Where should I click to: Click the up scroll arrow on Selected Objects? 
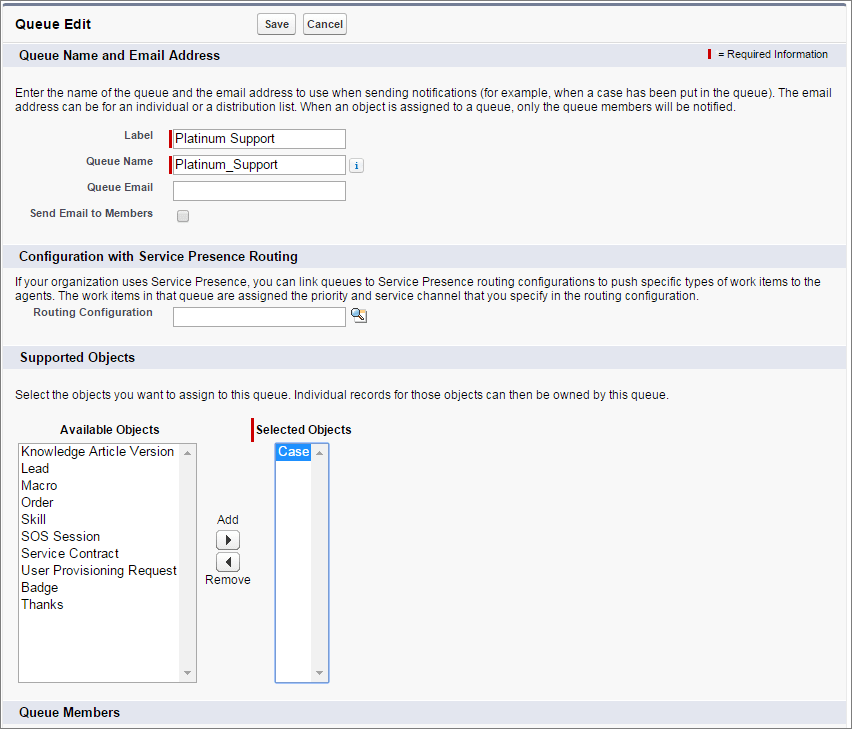[321, 451]
